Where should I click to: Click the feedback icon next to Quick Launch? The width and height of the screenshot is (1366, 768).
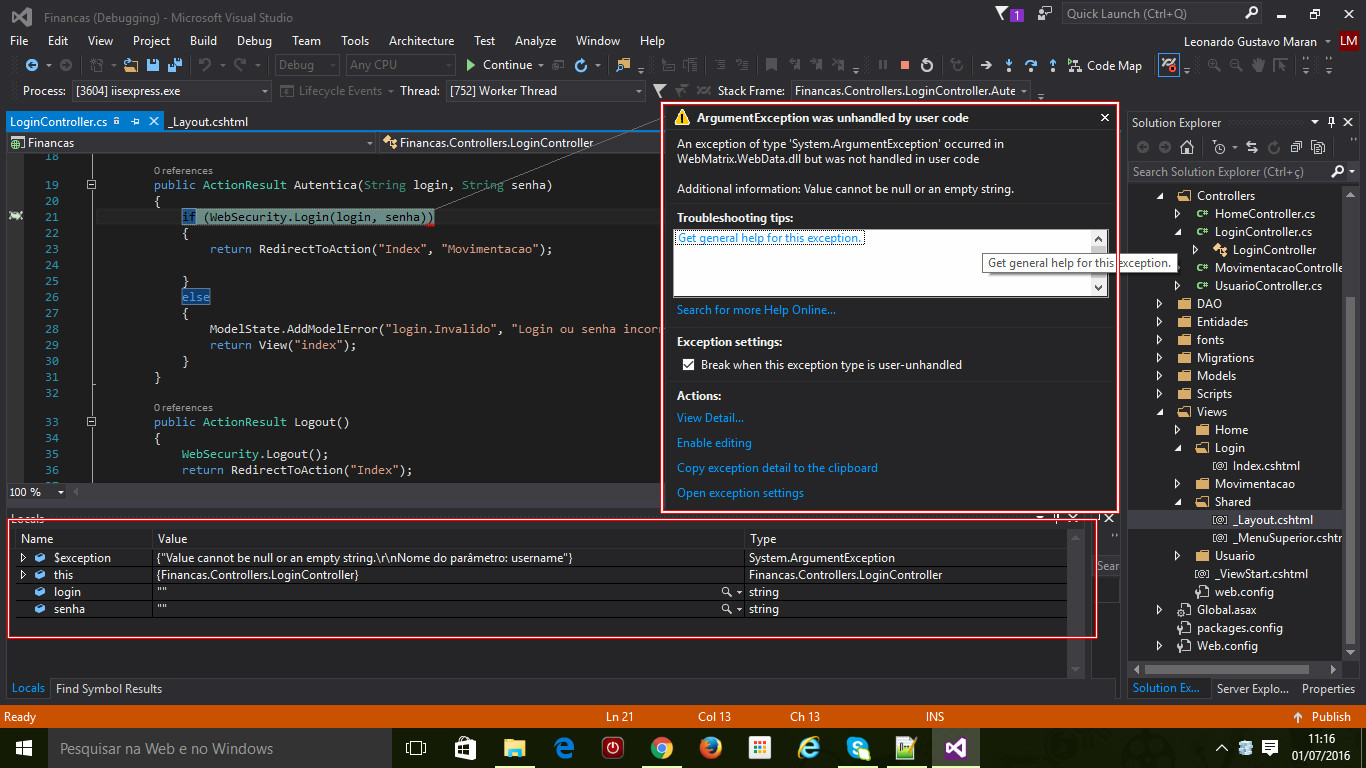point(1046,14)
